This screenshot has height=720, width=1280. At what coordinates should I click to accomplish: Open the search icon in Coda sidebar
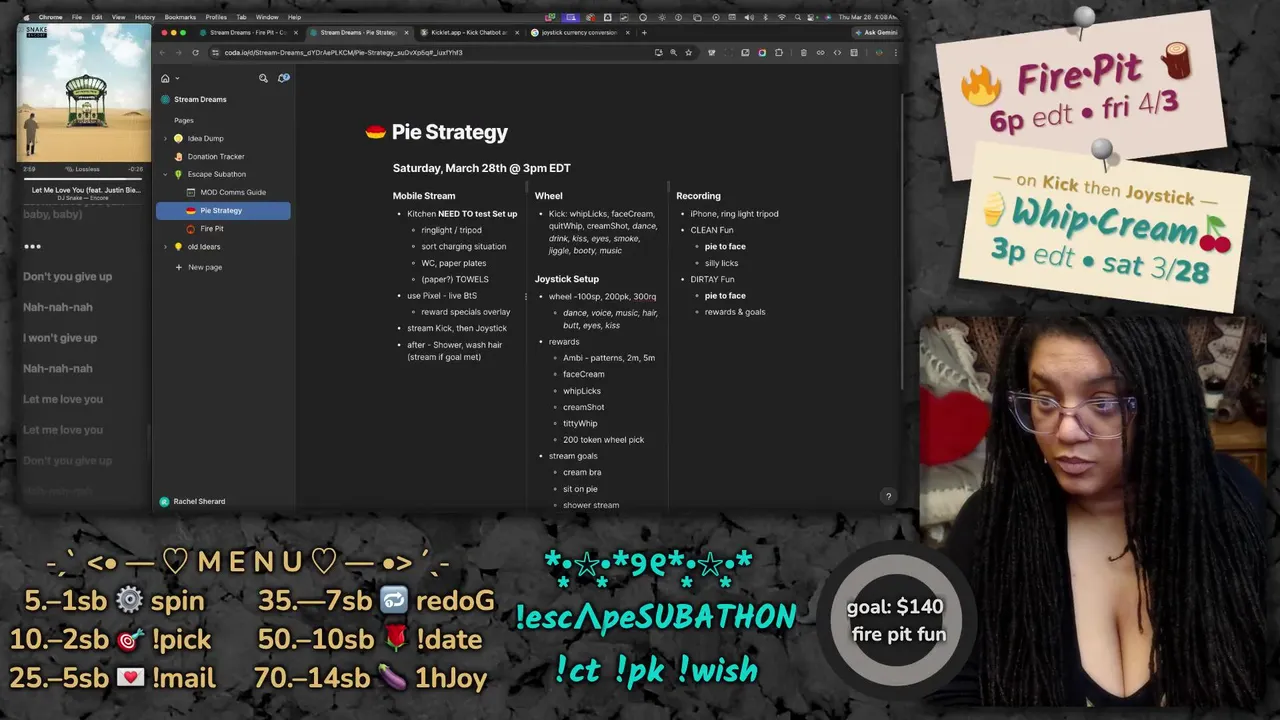pos(263,78)
